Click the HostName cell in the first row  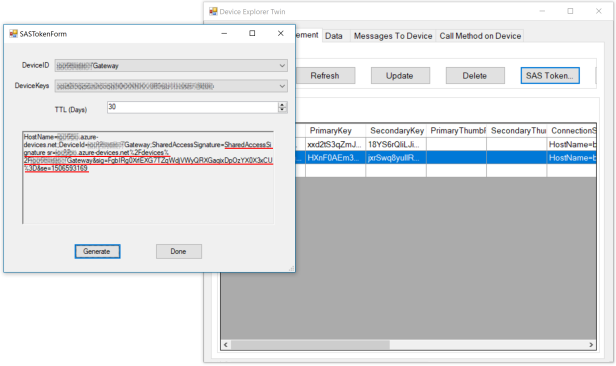(x=572, y=145)
